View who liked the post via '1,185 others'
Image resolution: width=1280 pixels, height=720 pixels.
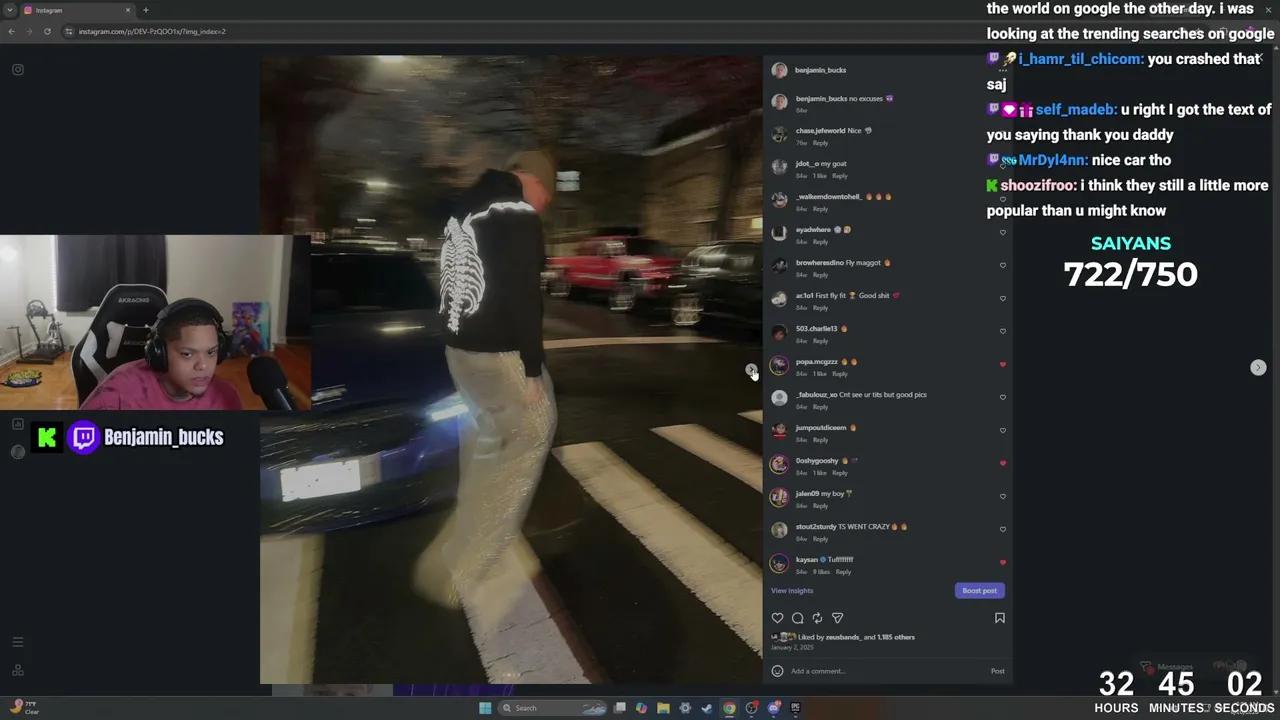tap(895, 637)
